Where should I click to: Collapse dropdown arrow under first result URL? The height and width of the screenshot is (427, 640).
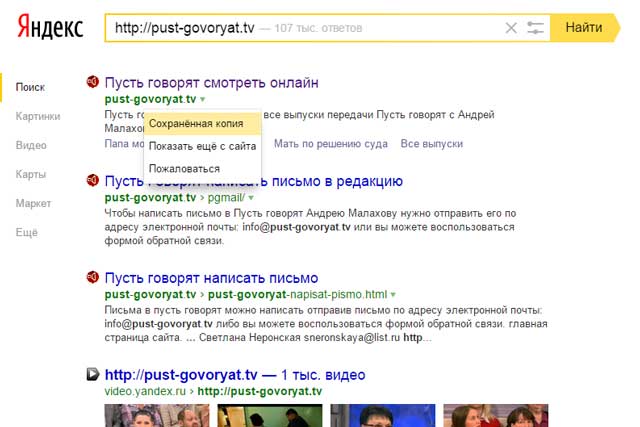tap(201, 100)
